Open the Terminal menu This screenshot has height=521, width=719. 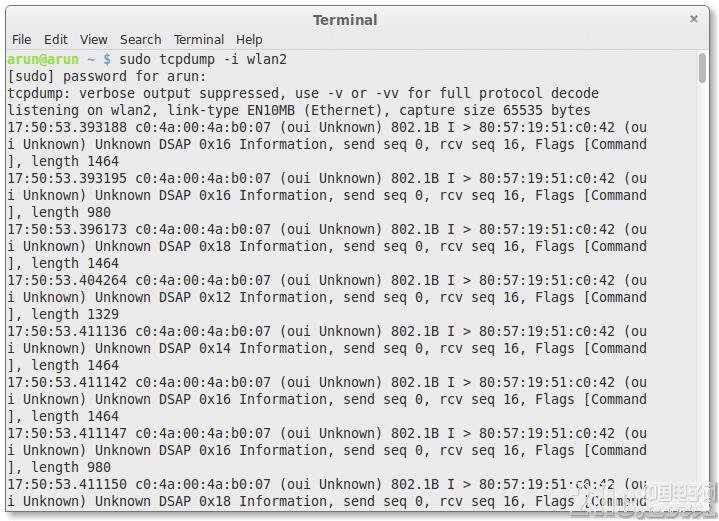pyautogui.click(x=199, y=40)
